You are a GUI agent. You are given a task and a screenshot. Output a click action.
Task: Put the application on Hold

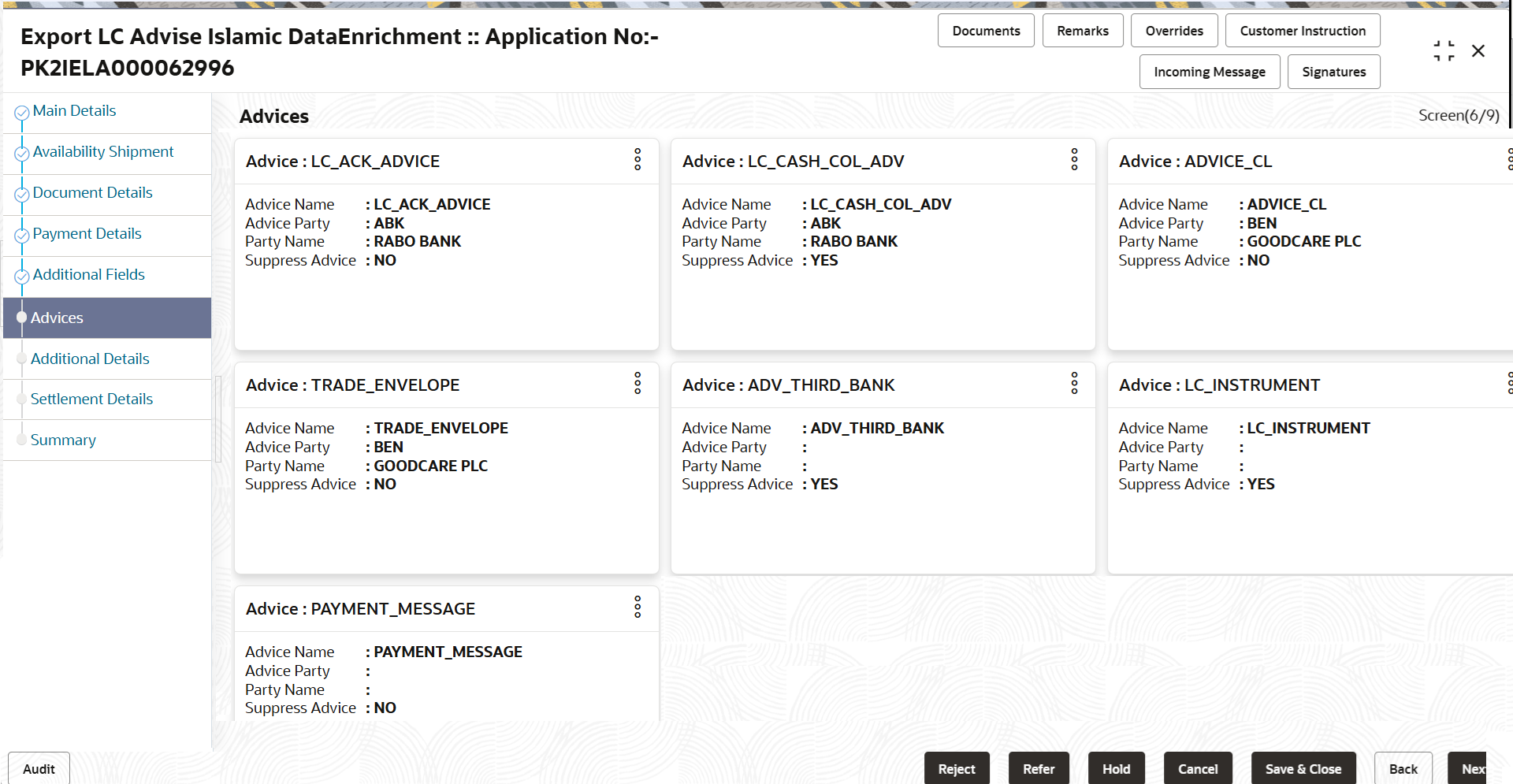pyautogui.click(x=1116, y=769)
